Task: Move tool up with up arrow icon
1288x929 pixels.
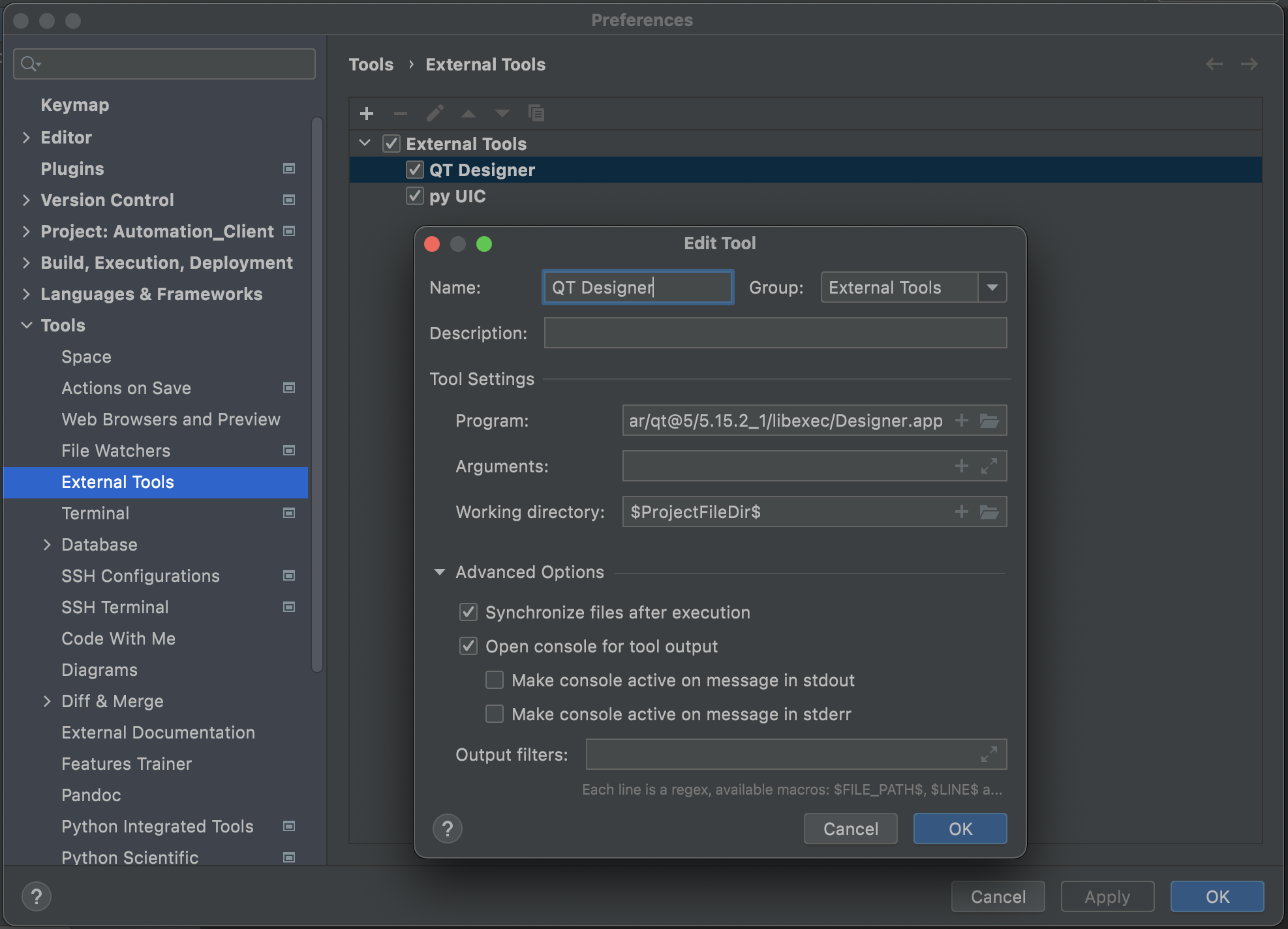Action: pyautogui.click(x=468, y=114)
